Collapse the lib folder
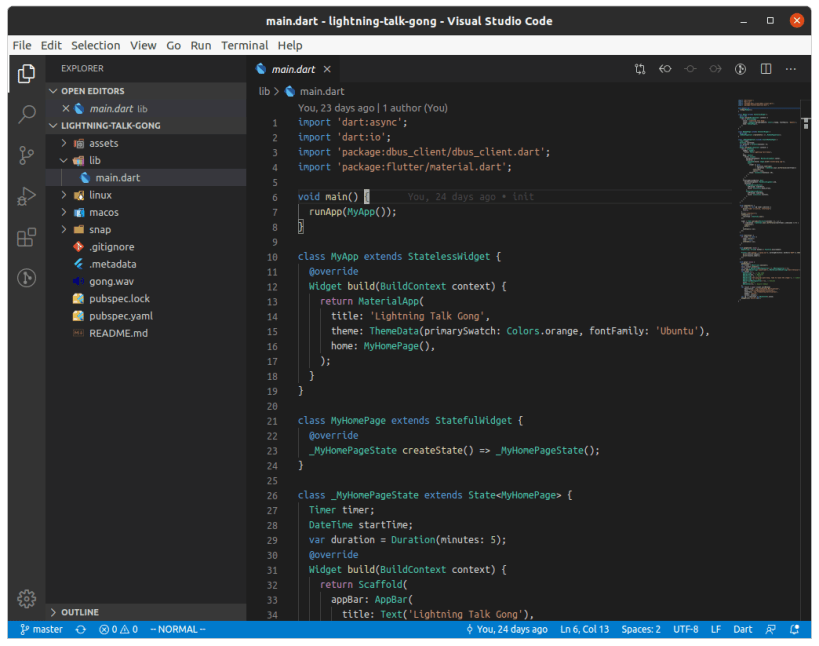 94,160
